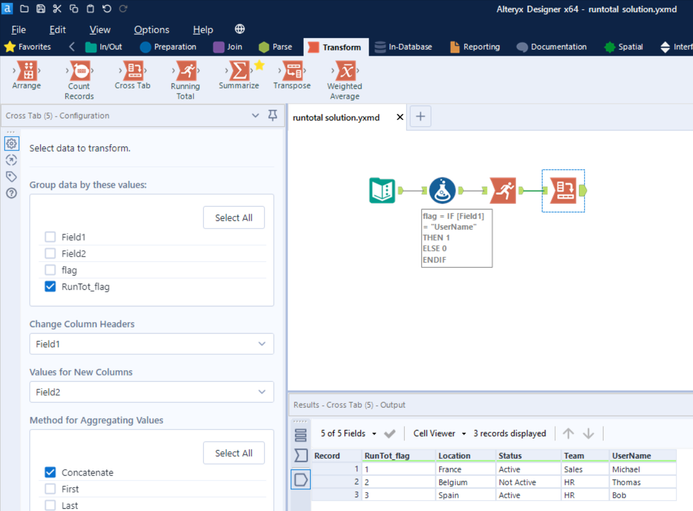Apply field selection checkmark in Results
Screen dimensions: 693x511
390,434
